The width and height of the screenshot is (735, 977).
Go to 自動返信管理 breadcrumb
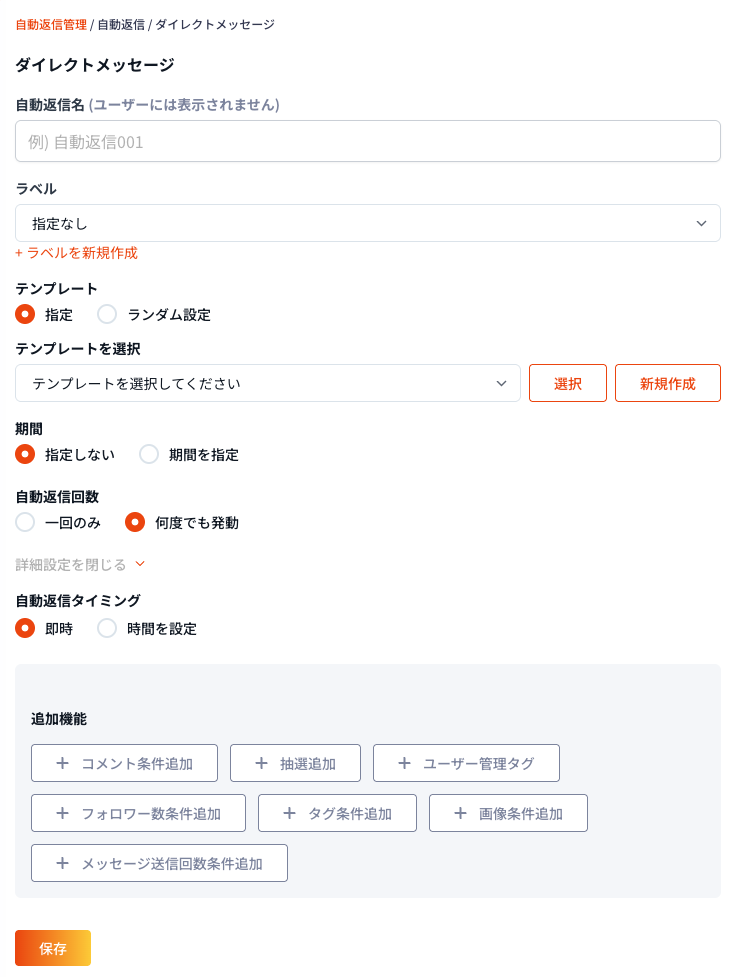pyautogui.click(x=50, y=24)
